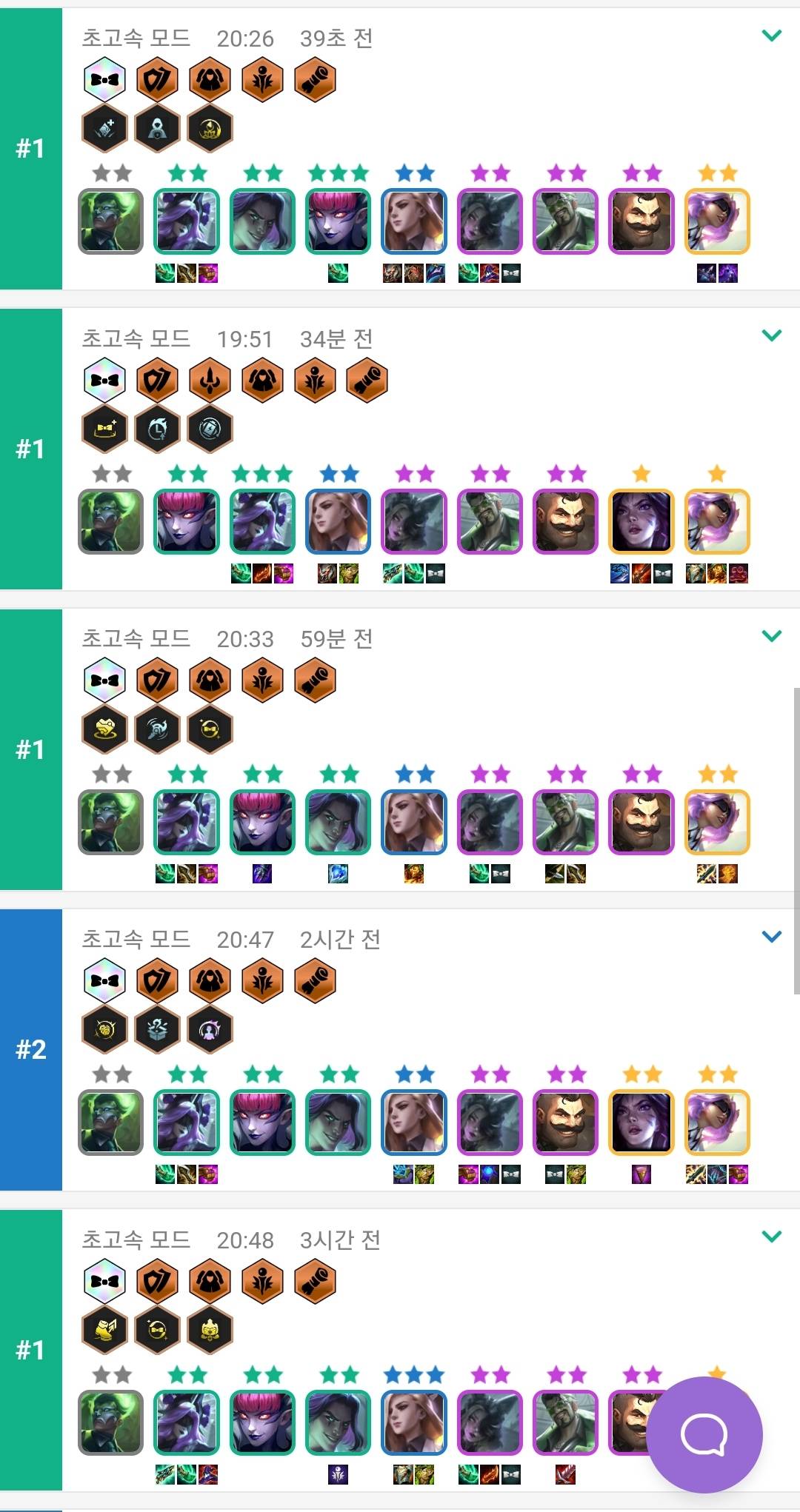The height and width of the screenshot is (1512, 800).
Task: Expand the match played 34분 전
Action: point(772,335)
